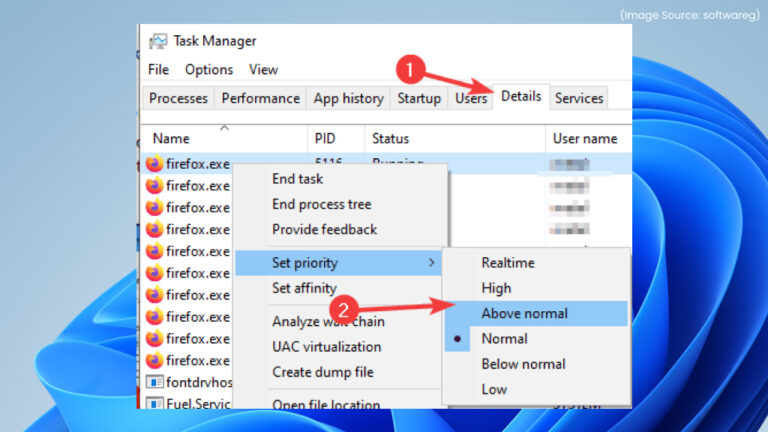Viewport: 768px width, 432px height.
Task: Expand the Set priority submenu arrow
Action: tap(431, 263)
